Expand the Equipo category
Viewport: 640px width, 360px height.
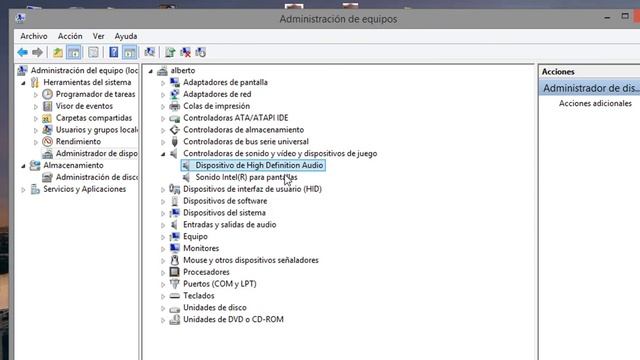(163, 237)
